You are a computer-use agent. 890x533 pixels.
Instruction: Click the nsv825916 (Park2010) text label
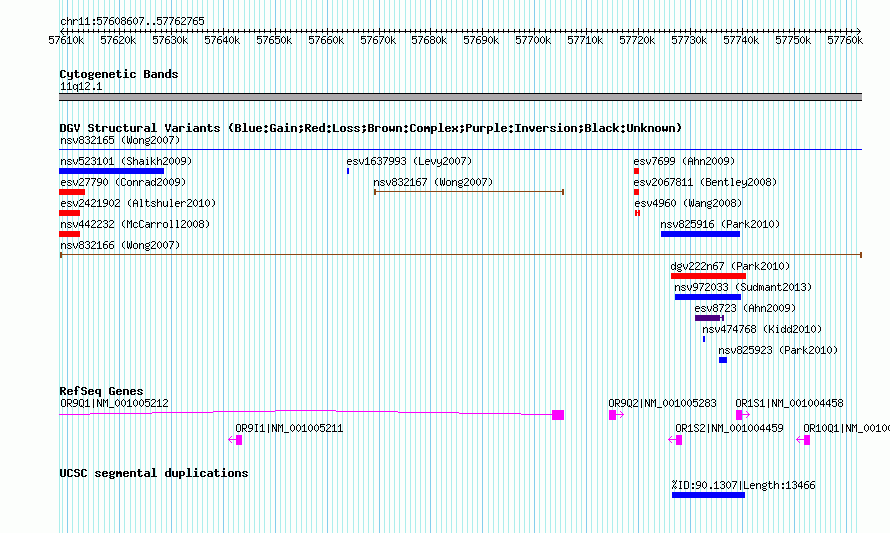[720, 224]
